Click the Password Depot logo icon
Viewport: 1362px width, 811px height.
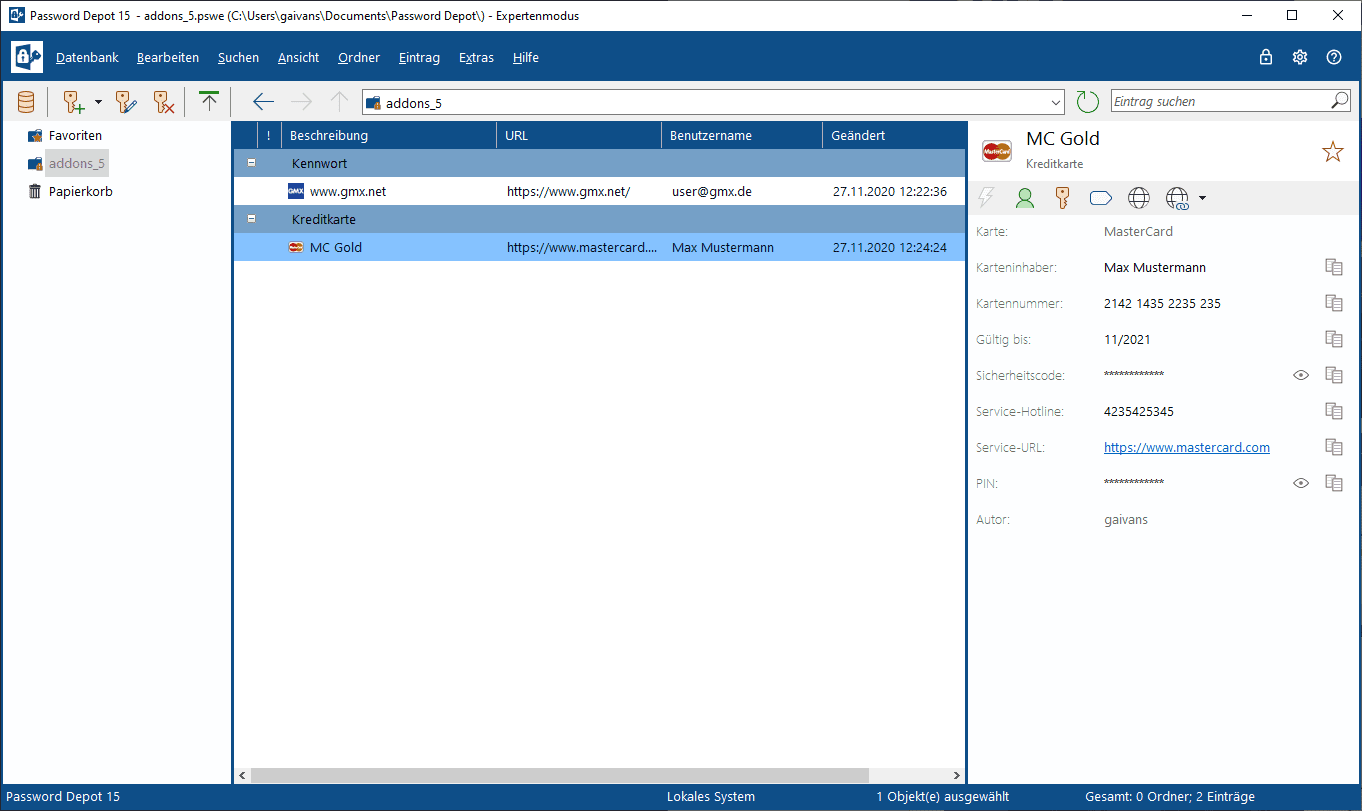tap(27, 57)
